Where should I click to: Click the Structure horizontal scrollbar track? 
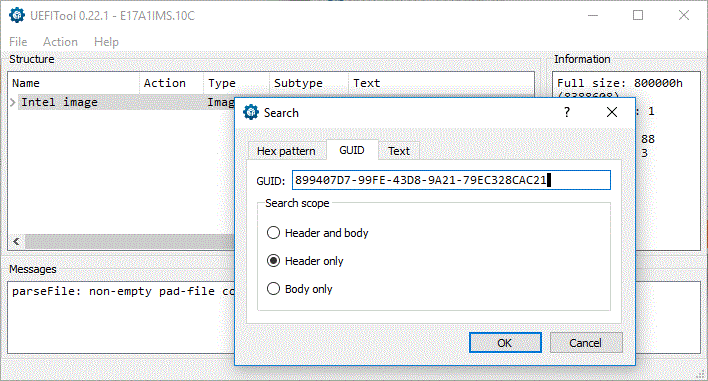[130, 242]
